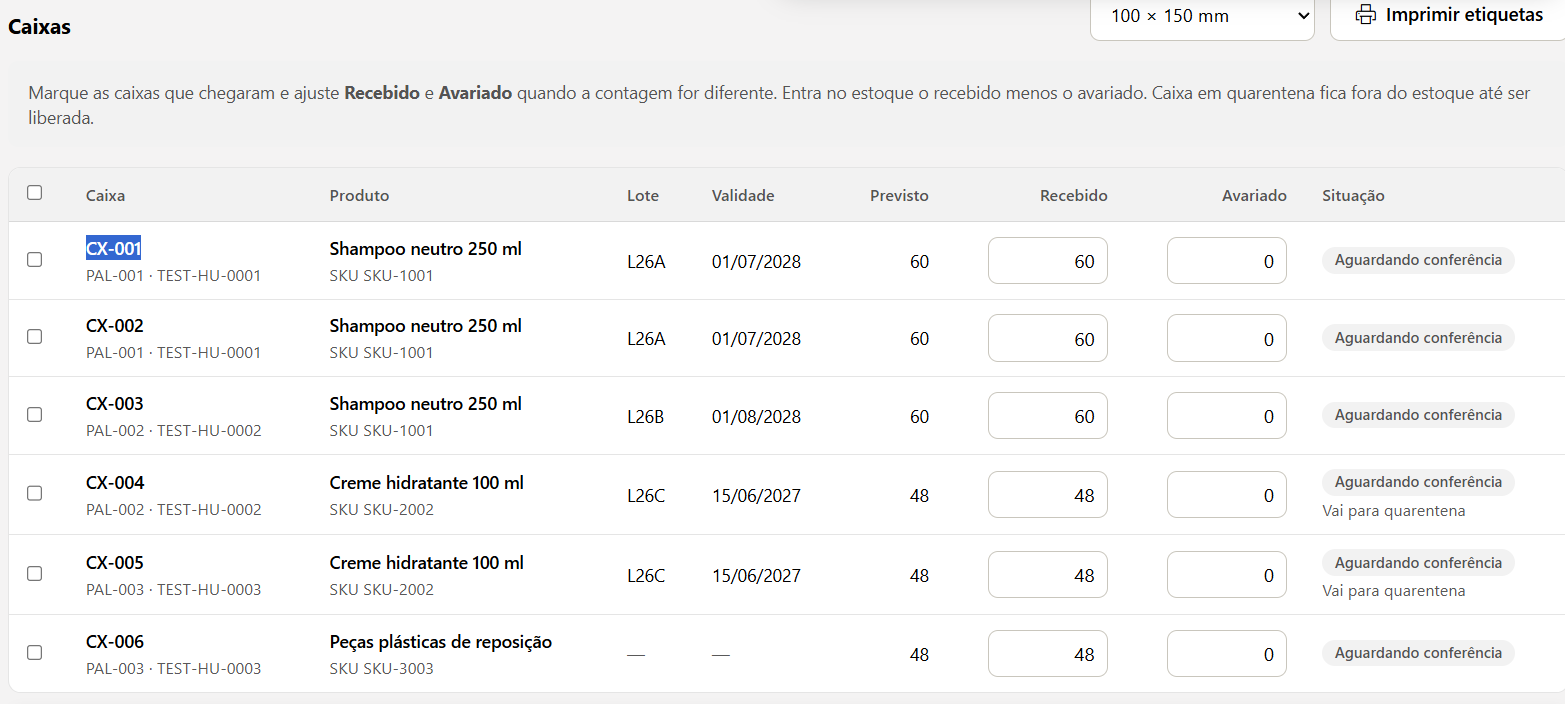The height and width of the screenshot is (704, 1565).
Task: Click Shampoo neutro 250 ml on CX-001 row
Action: (x=426, y=249)
